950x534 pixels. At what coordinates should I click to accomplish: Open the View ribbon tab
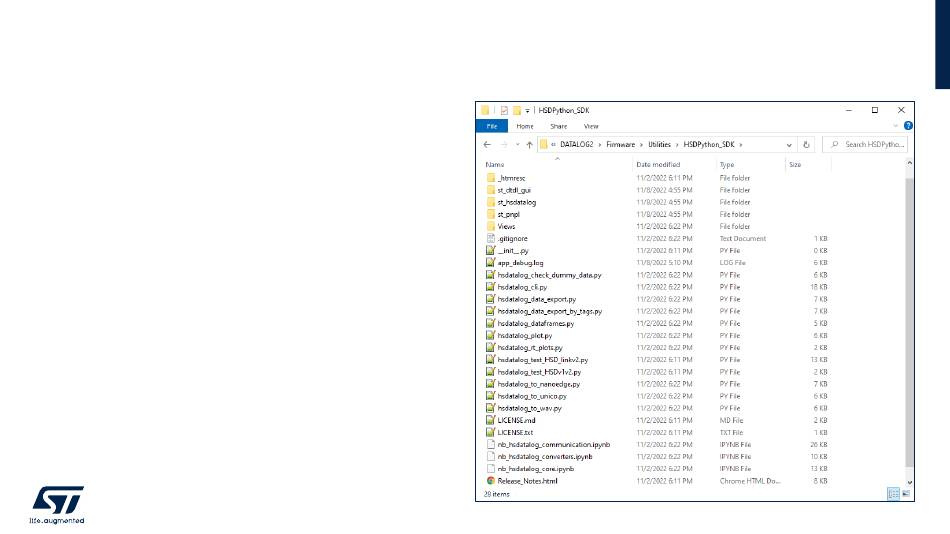tap(591, 126)
